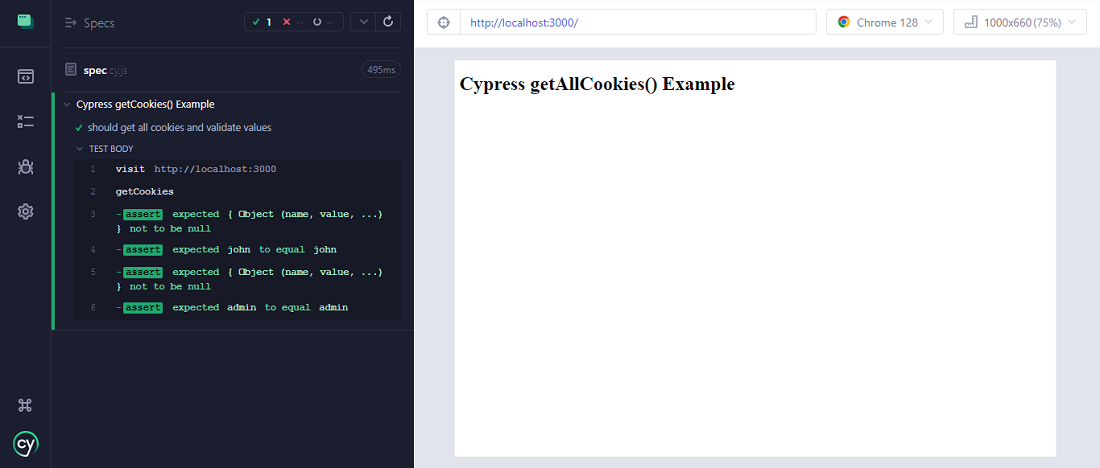Open the Settings gear sidebar icon
Image resolution: width=1100 pixels, height=468 pixels.
click(x=25, y=211)
